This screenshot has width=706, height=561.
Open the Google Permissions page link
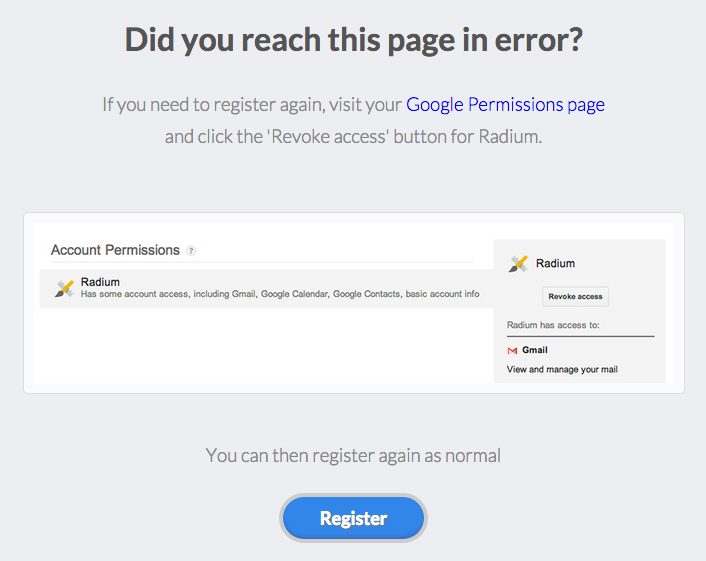point(505,104)
